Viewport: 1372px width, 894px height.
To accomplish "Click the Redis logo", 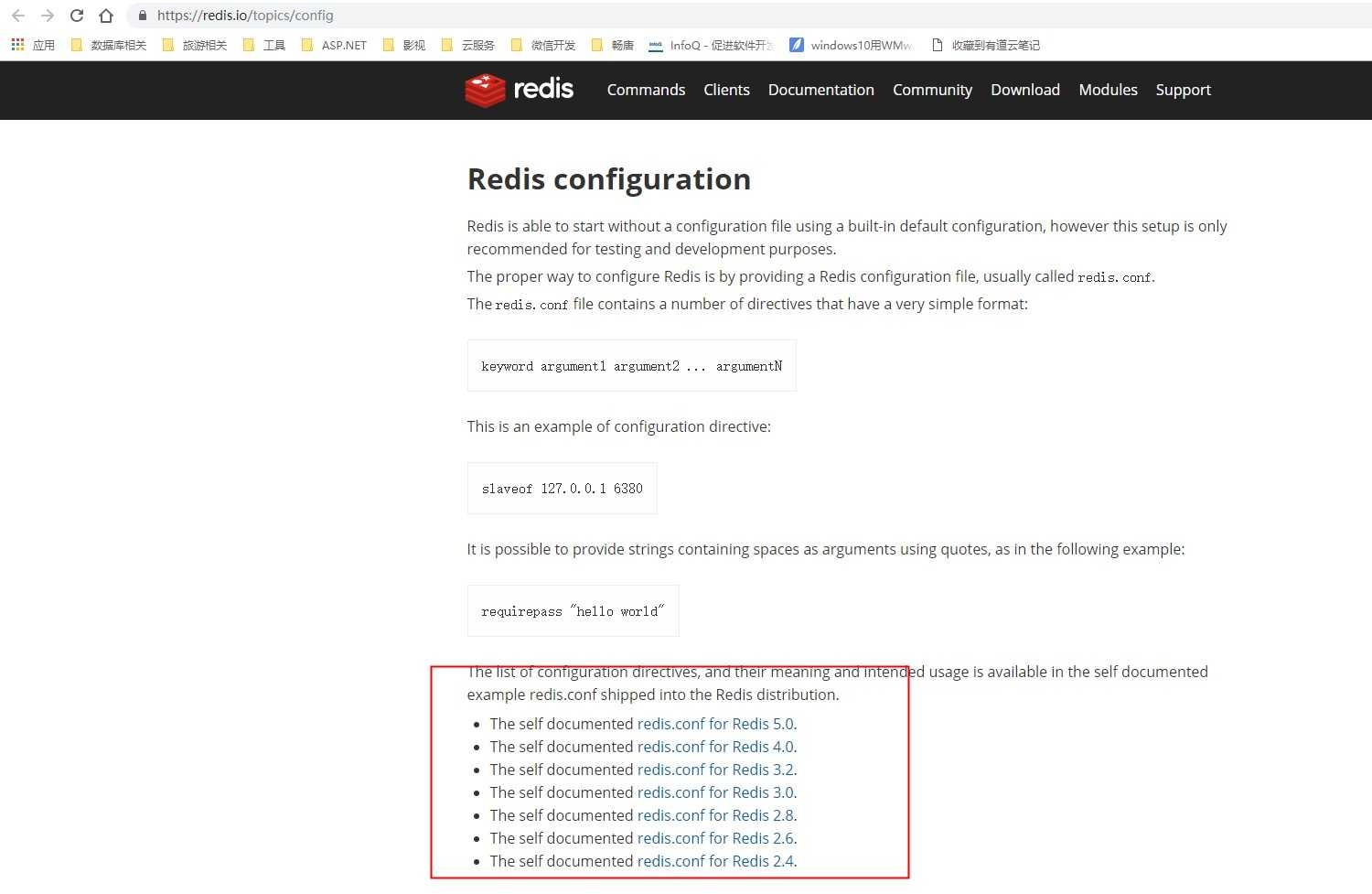I will click(x=519, y=90).
